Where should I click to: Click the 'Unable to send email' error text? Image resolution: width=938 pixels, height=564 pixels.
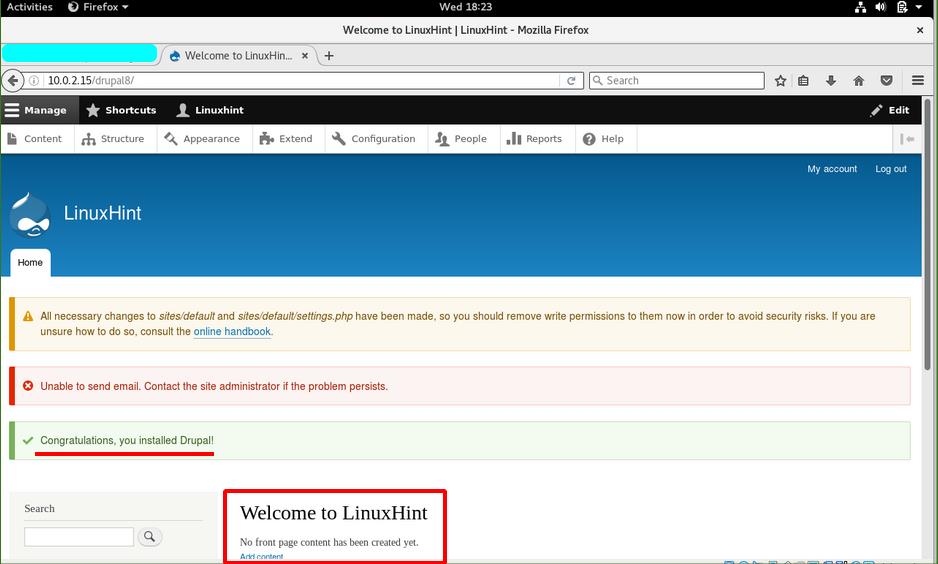tap(214, 386)
